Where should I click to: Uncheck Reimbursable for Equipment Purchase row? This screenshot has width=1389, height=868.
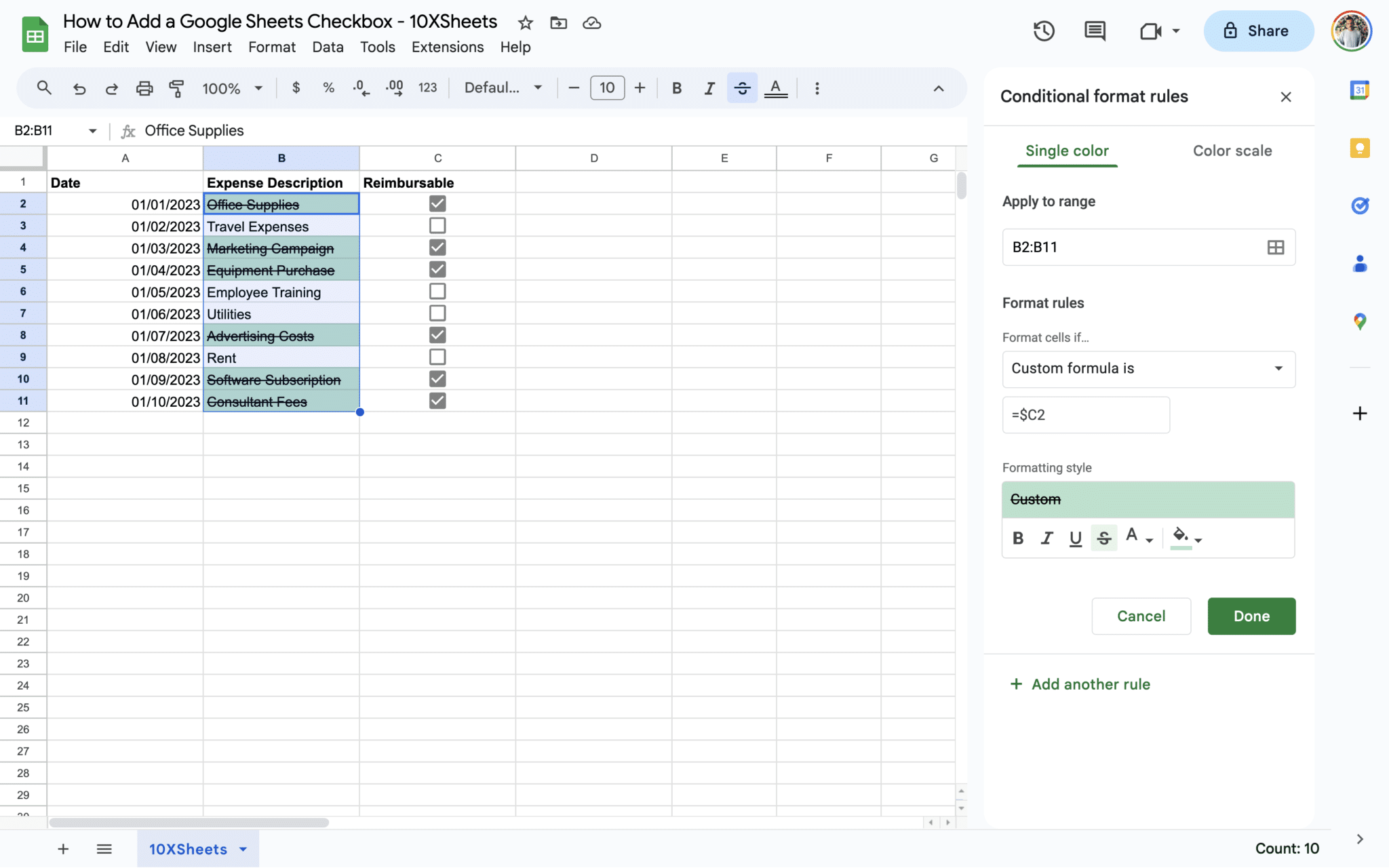pos(437,269)
